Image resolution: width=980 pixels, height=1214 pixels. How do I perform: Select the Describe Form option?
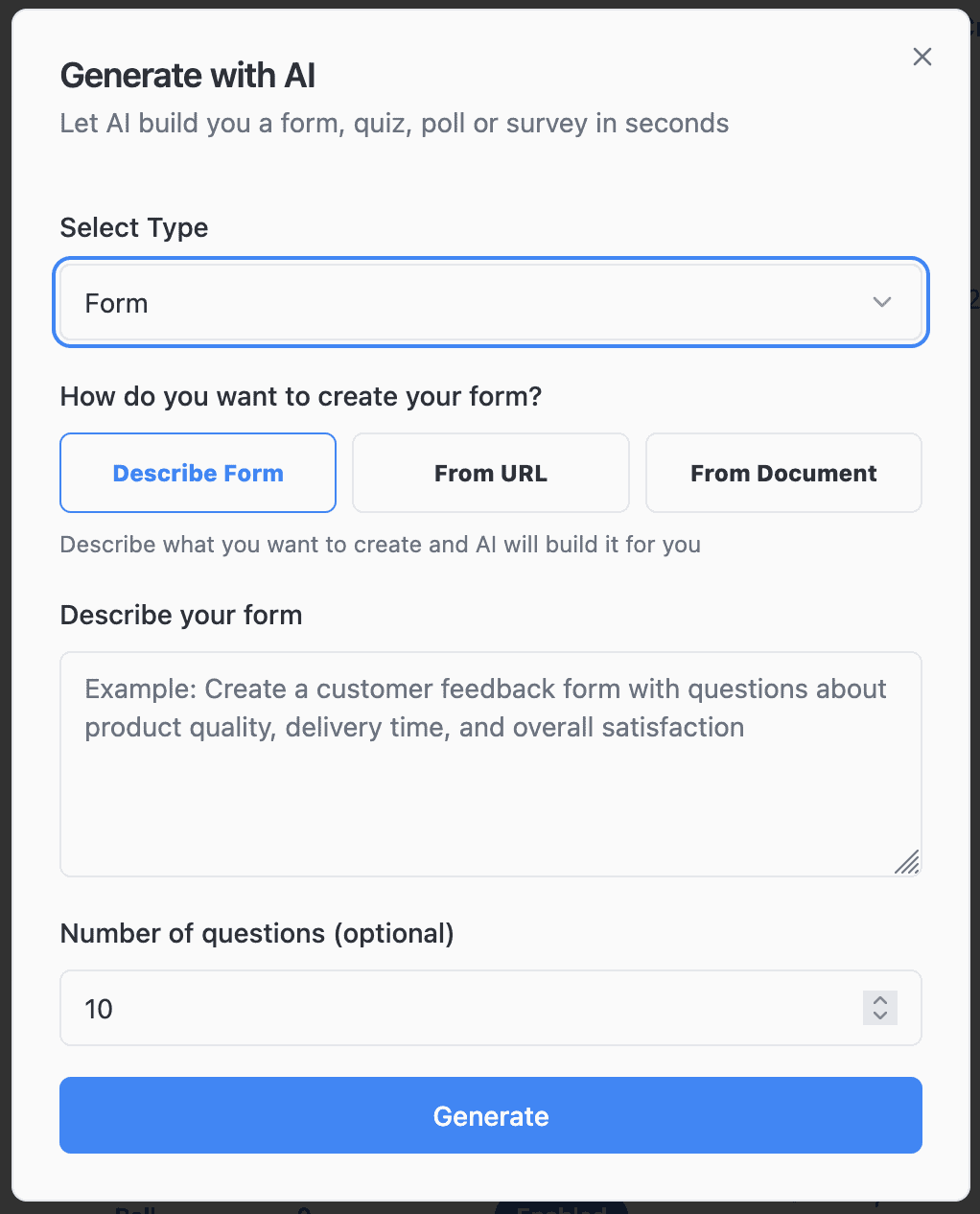198,473
